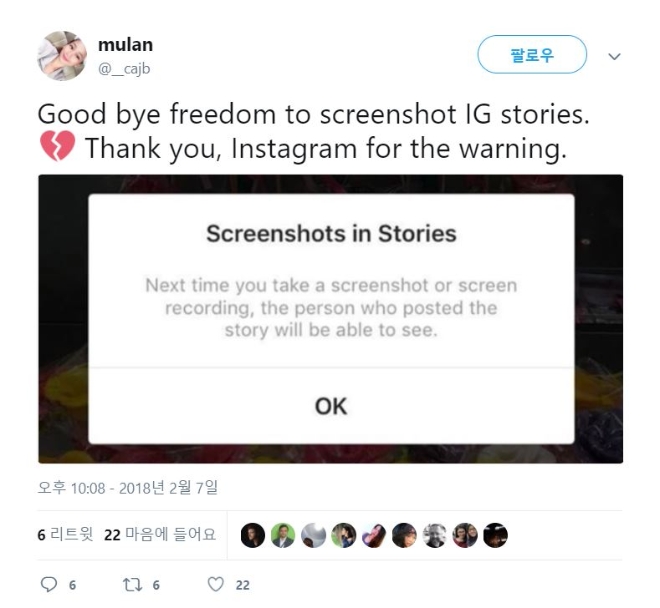
Task: Click the black-and-white liker avatar
Action: click(x=434, y=535)
